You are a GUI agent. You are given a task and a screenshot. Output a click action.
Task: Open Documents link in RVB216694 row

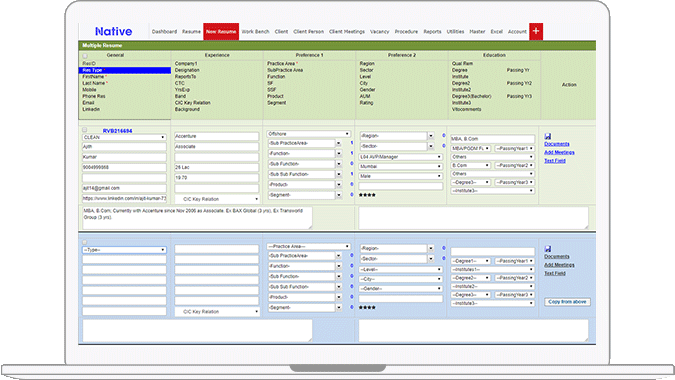click(557, 144)
